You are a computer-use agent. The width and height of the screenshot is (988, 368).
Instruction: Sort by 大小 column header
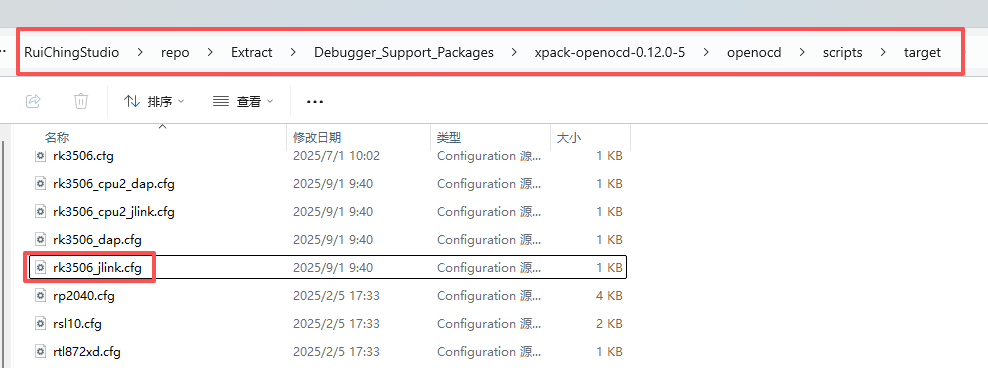568,137
